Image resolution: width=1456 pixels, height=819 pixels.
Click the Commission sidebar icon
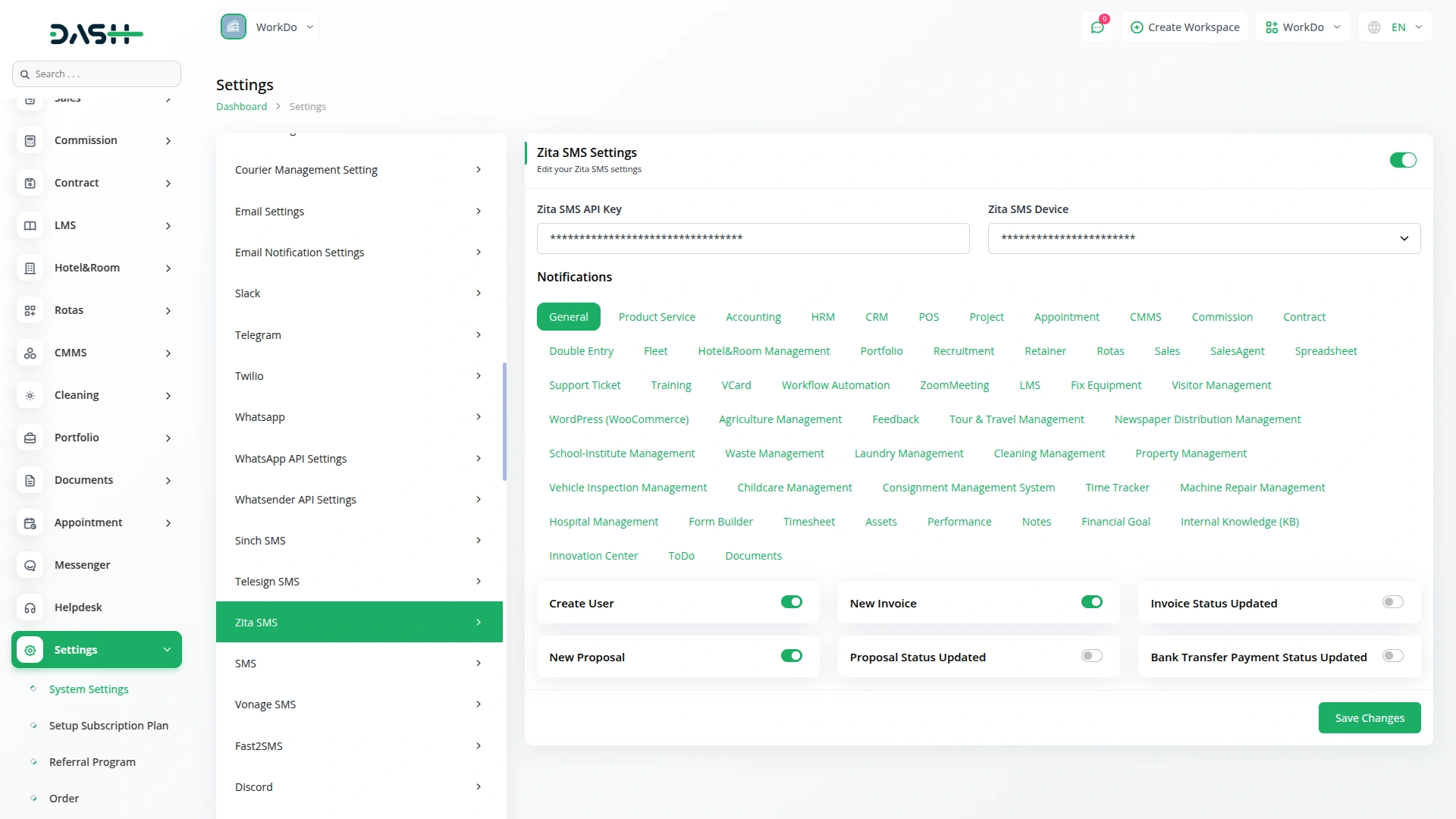tap(30, 141)
